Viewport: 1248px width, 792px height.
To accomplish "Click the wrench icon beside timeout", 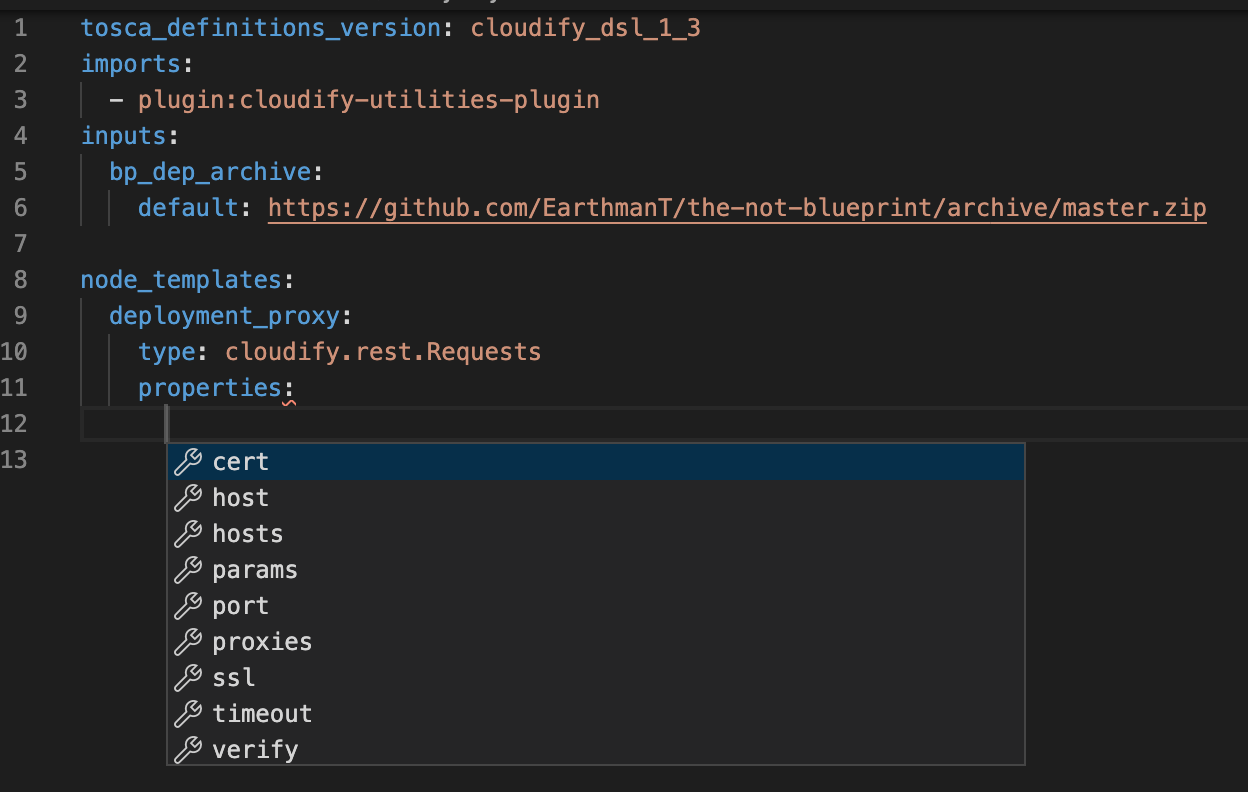I will point(188,714).
